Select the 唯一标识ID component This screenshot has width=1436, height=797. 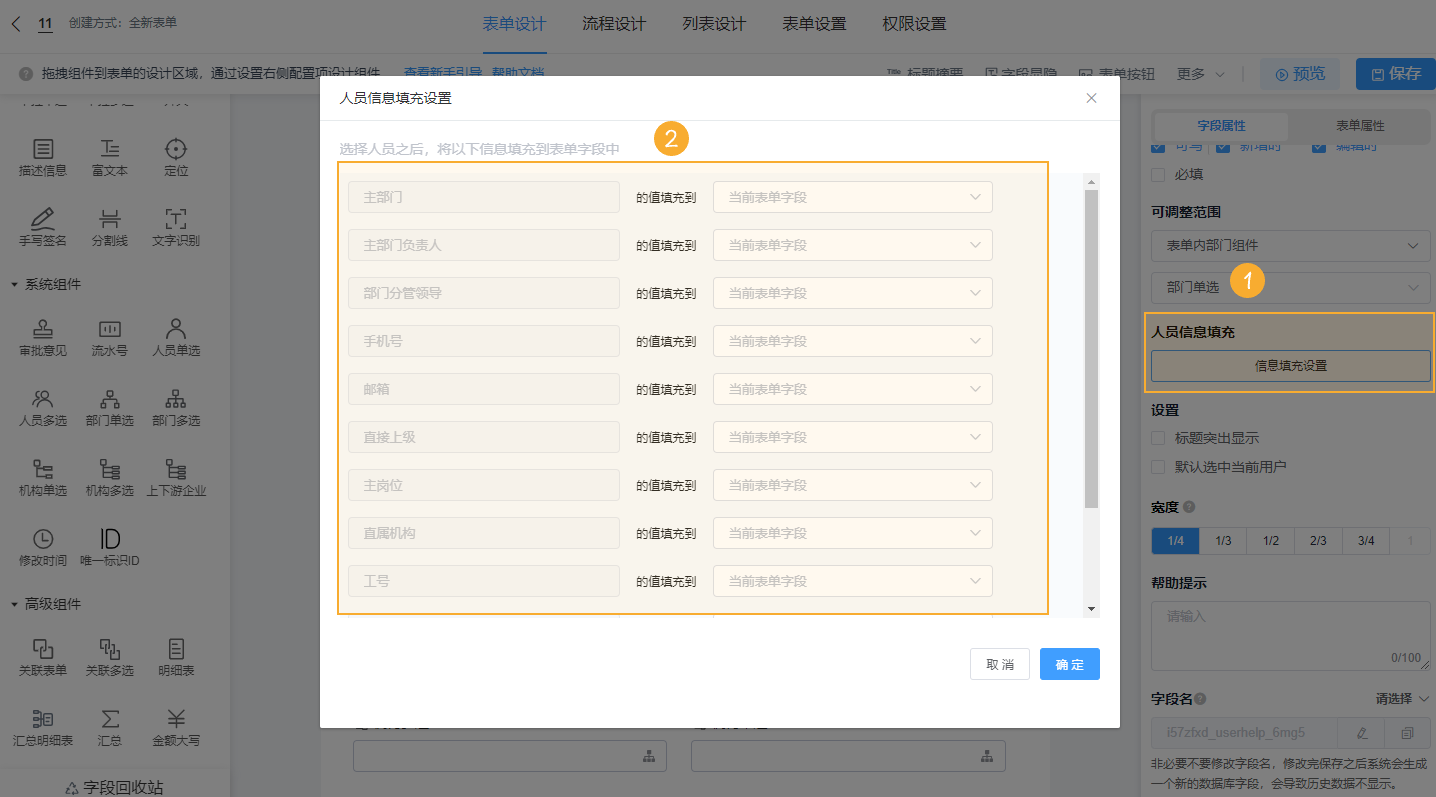pos(109,545)
